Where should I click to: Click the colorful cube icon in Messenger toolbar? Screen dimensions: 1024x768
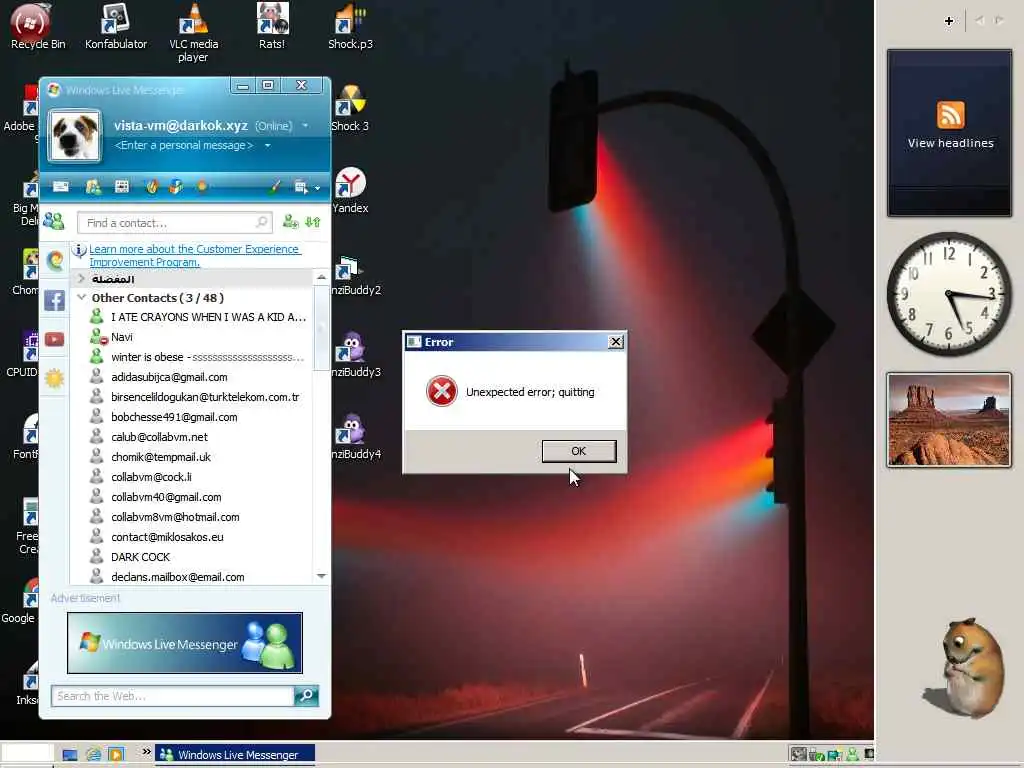click(176, 187)
